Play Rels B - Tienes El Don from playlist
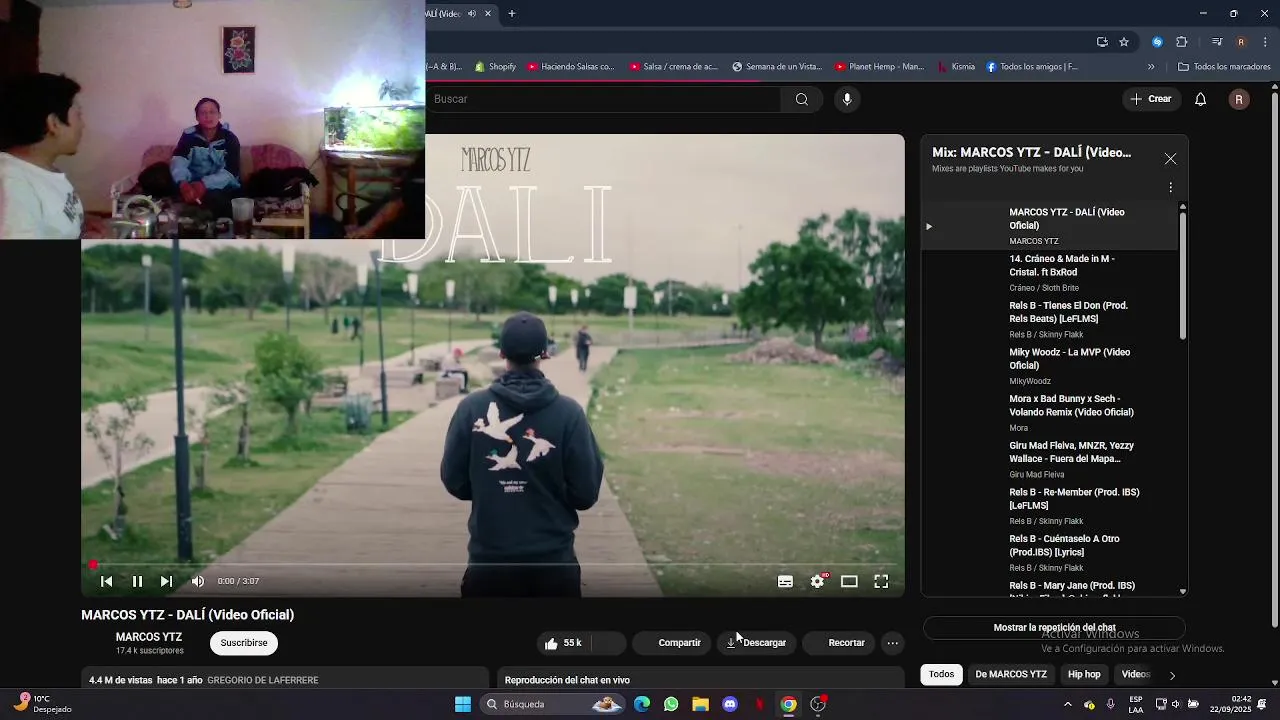 (x=1048, y=319)
